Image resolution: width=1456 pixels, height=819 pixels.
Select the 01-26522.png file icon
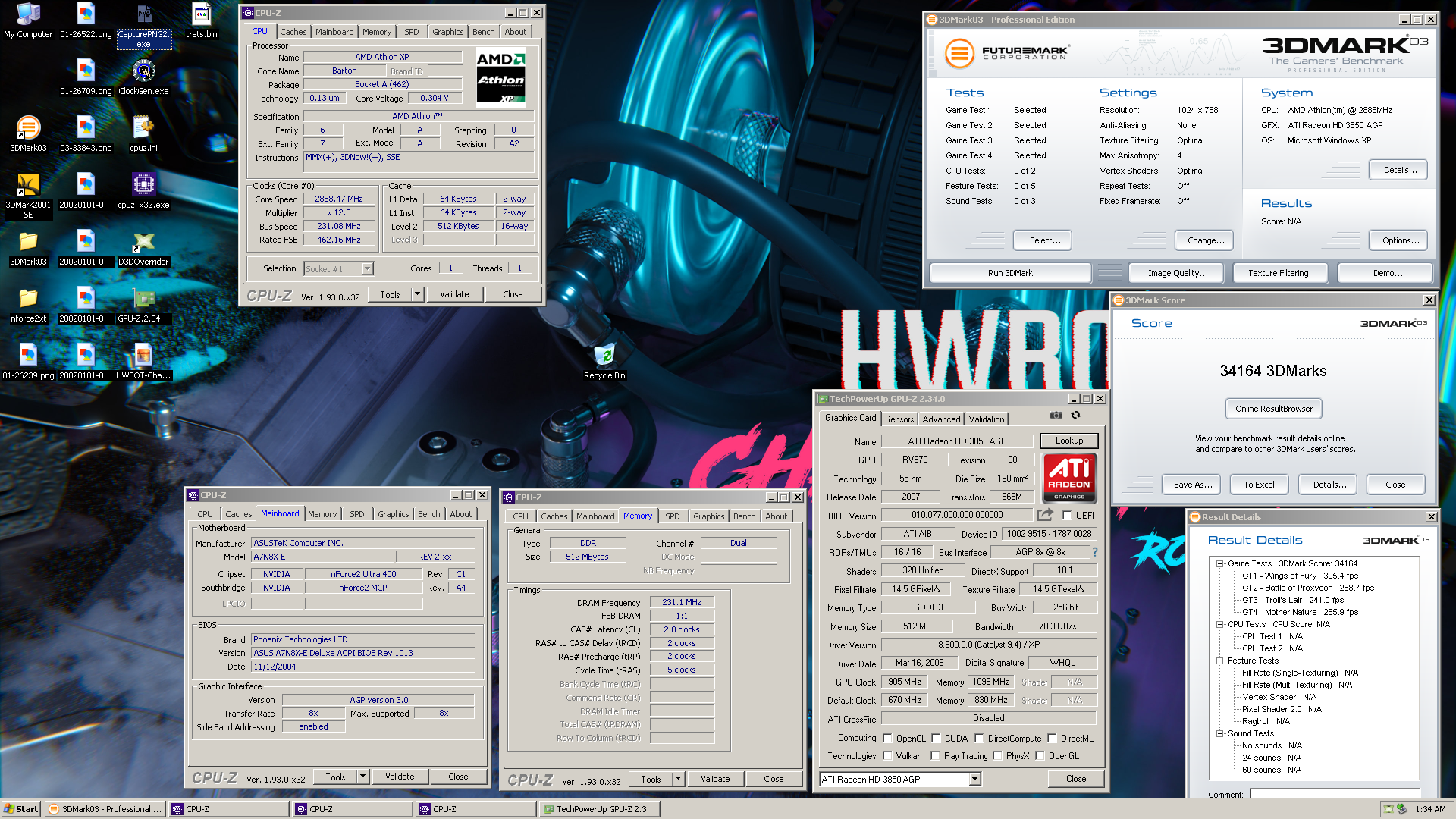[x=86, y=20]
